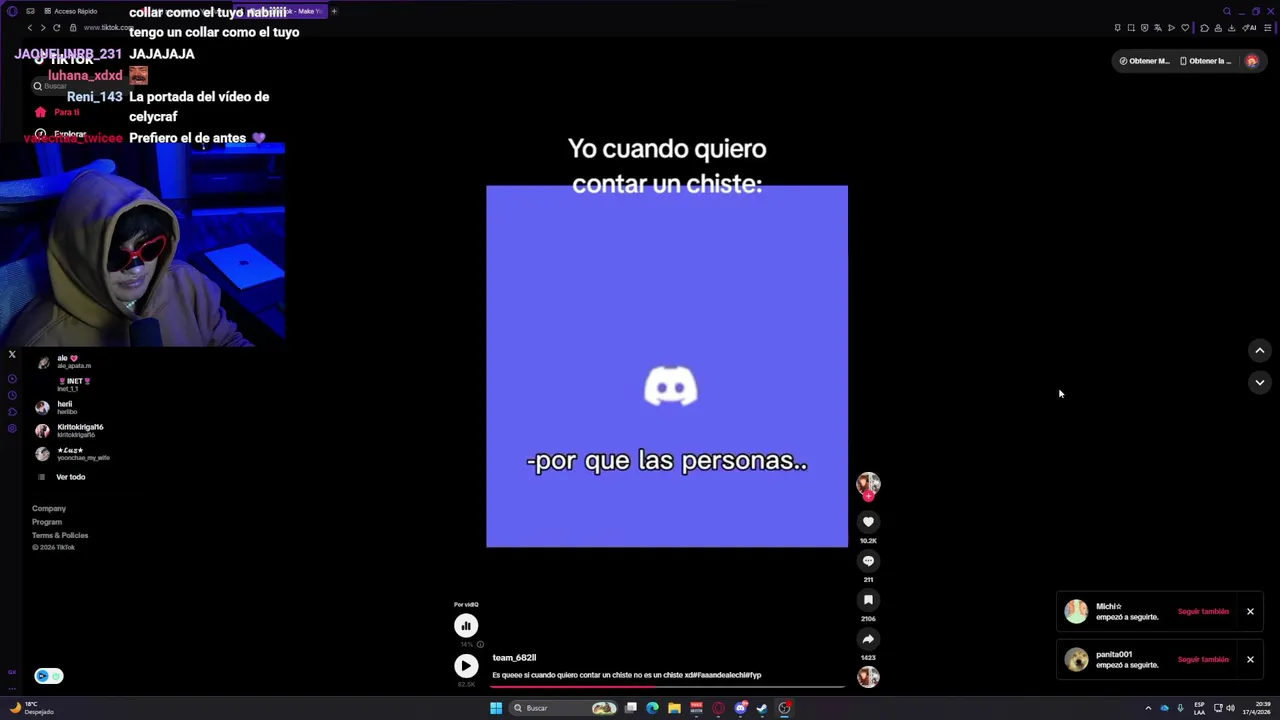The width and height of the screenshot is (1280, 720).
Task: Open Microsoft Edge from the taskbar
Action: [x=653, y=708]
